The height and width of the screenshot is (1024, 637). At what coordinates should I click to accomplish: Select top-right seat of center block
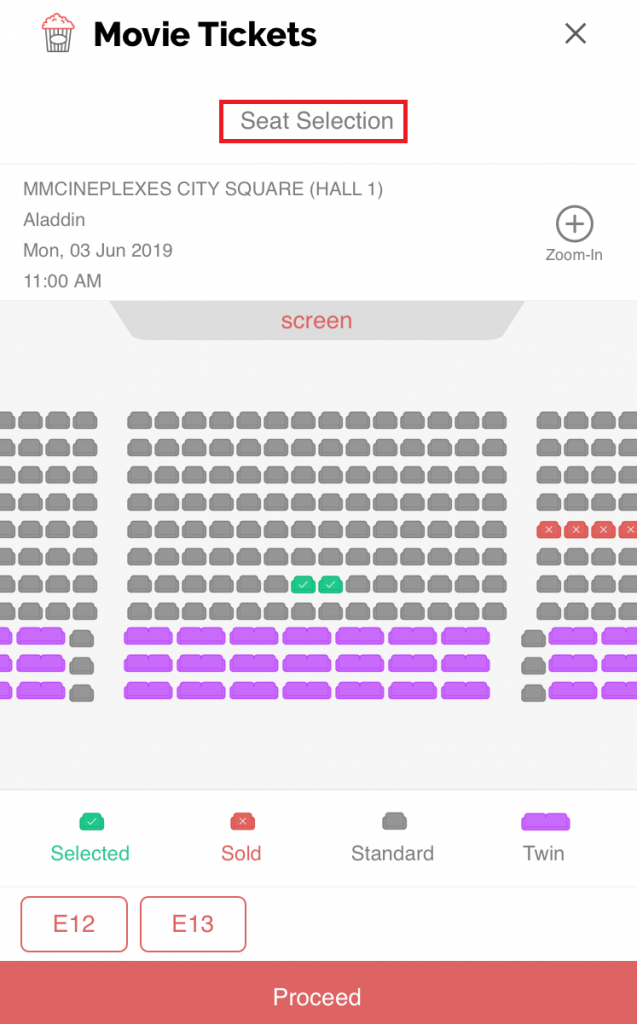(x=494, y=420)
